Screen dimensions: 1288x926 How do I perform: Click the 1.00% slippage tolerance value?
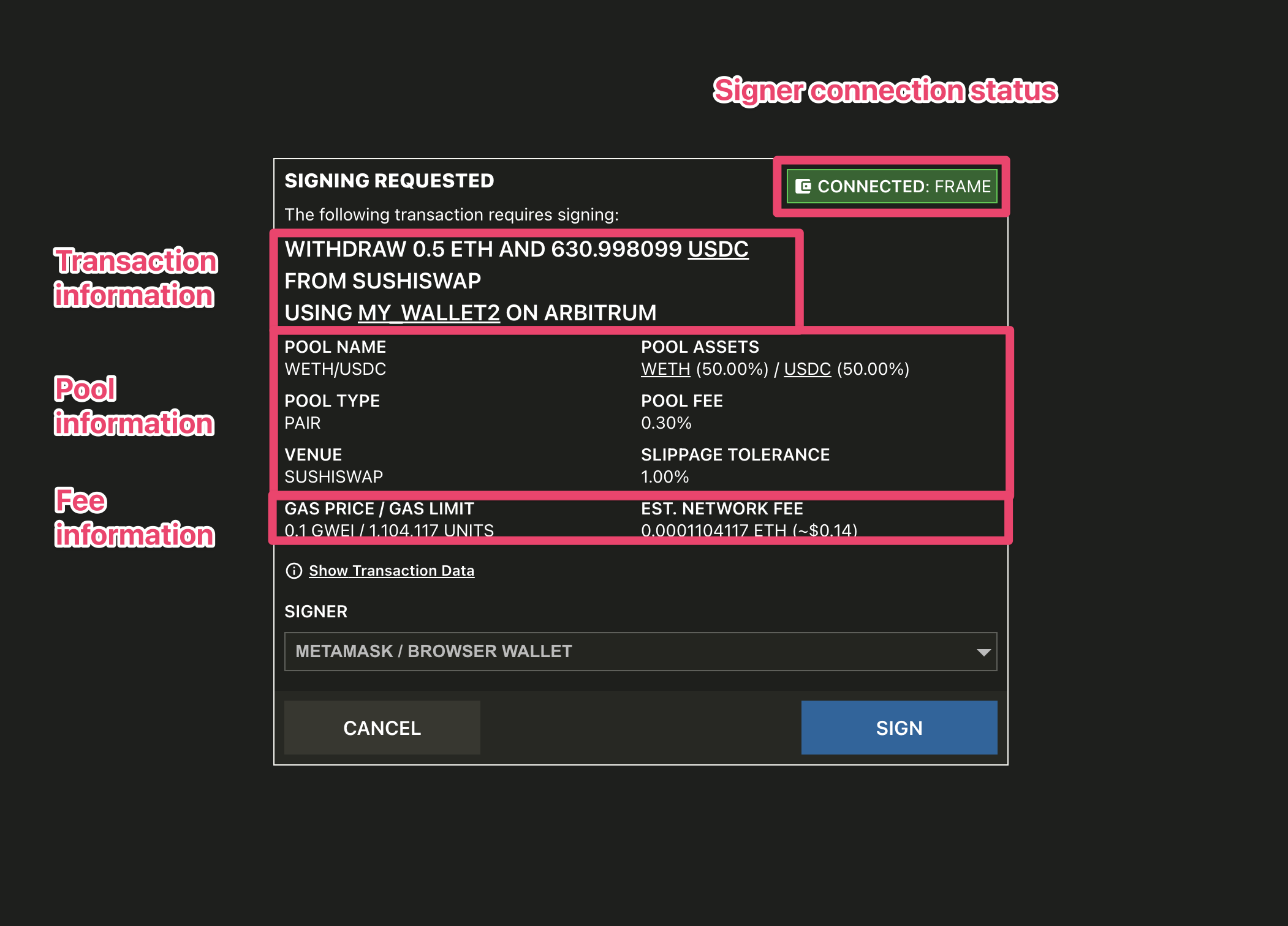pos(665,477)
